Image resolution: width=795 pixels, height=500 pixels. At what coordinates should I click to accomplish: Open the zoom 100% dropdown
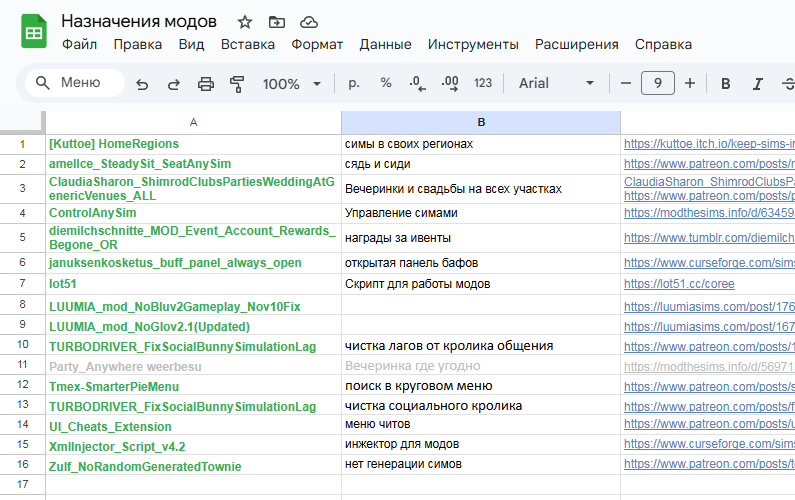[292, 84]
